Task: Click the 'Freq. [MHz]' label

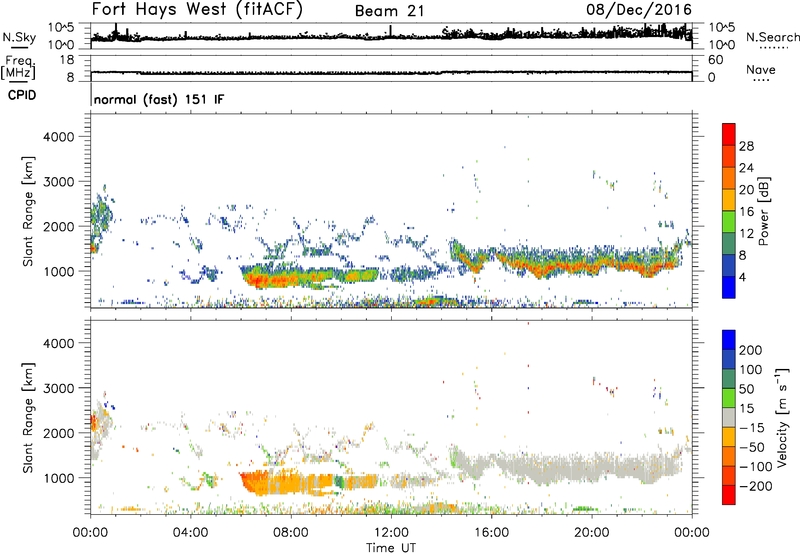Action: tap(18, 68)
